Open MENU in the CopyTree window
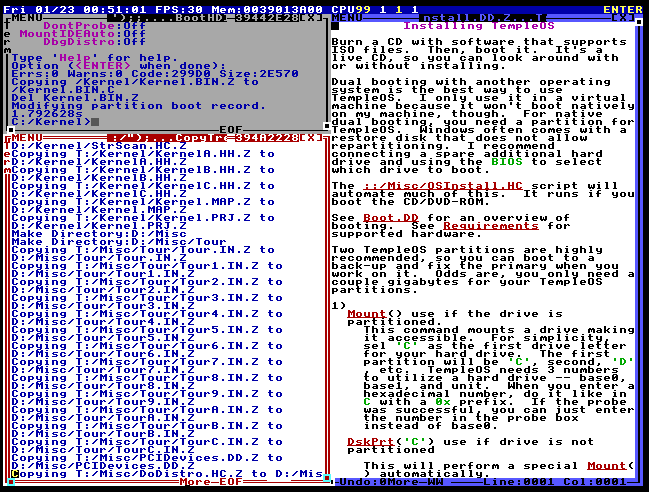 click(27, 138)
